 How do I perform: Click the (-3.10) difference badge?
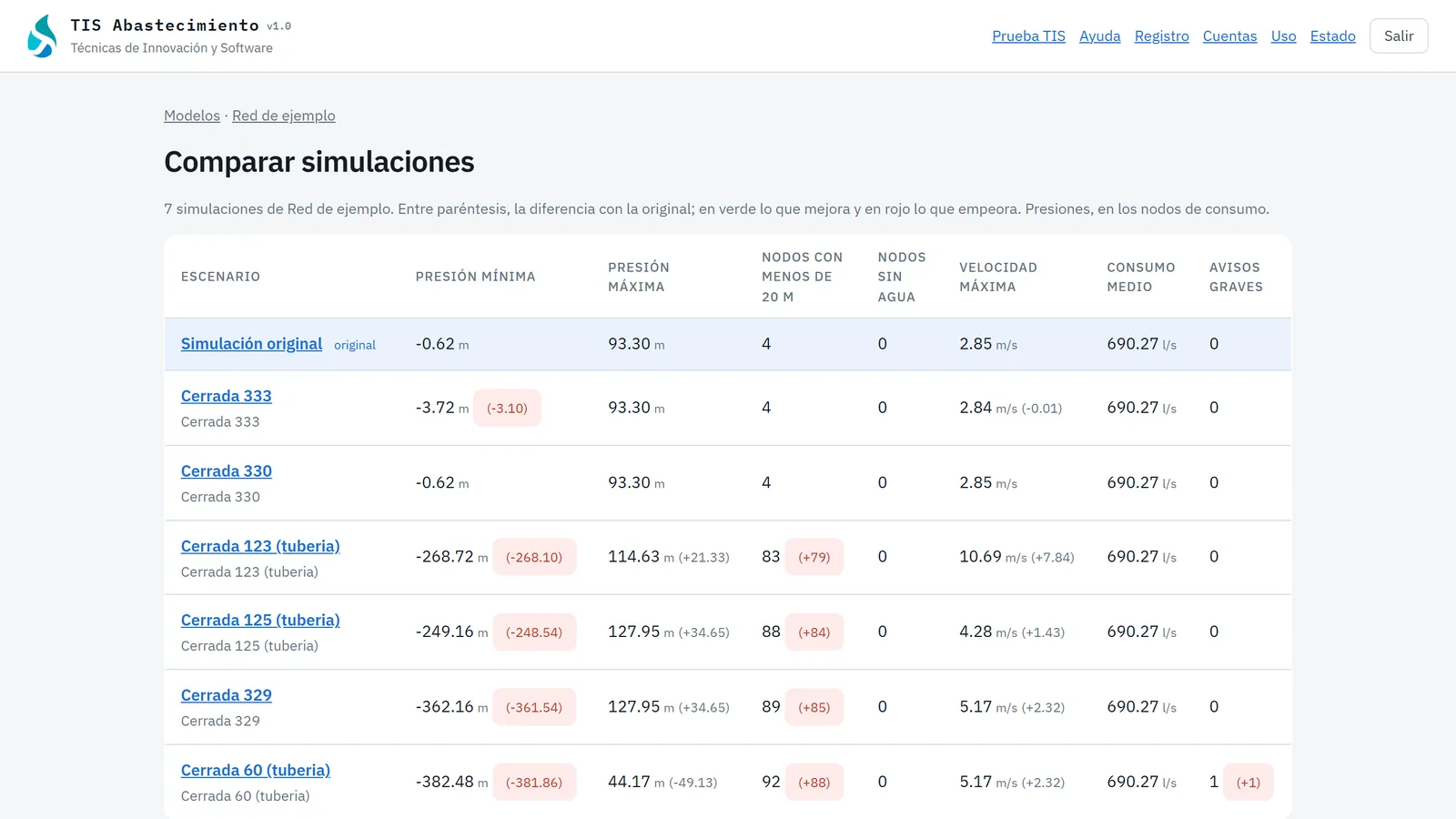pos(507,408)
